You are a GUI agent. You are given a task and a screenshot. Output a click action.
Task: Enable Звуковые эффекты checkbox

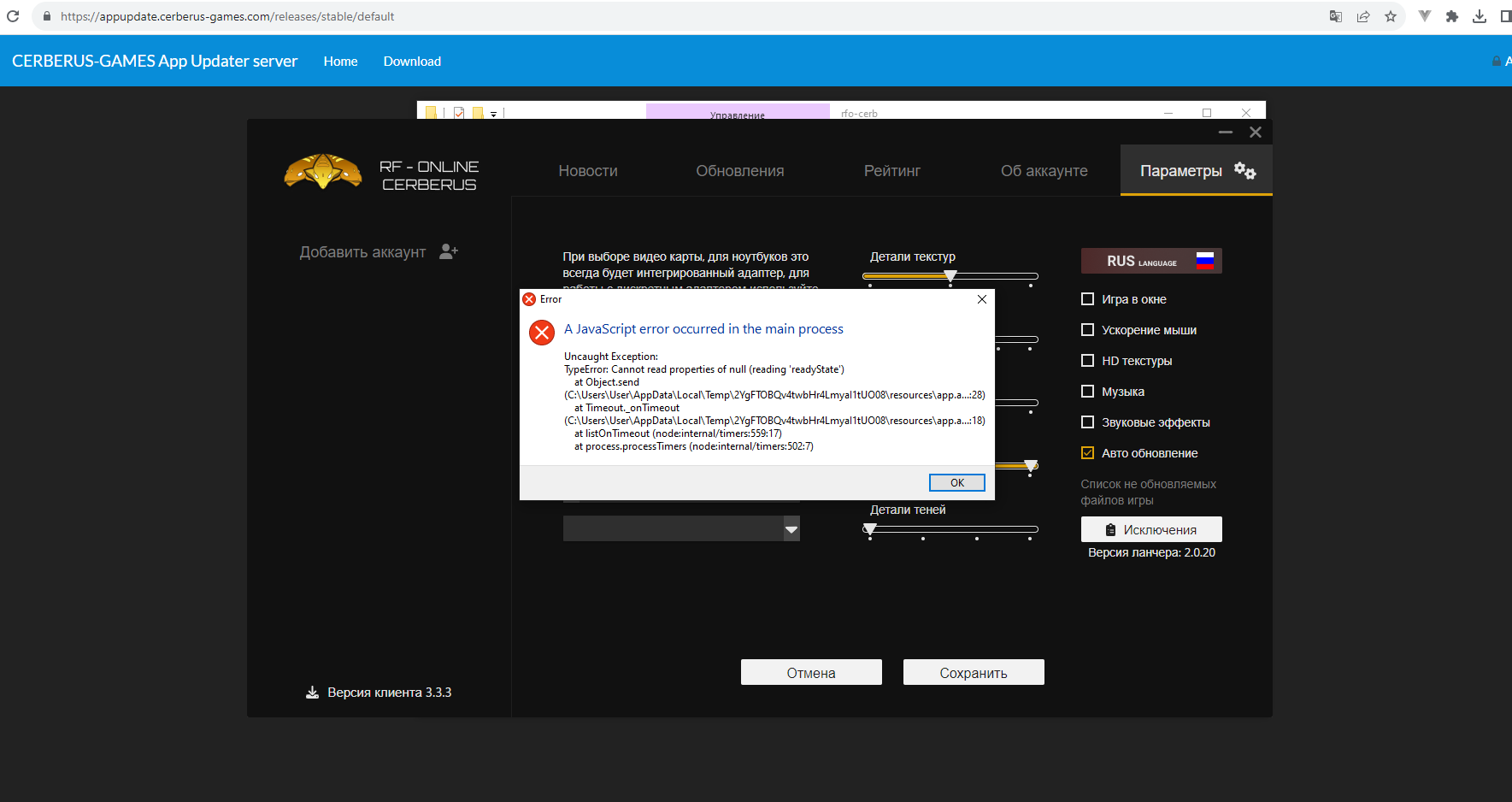coord(1088,422)
